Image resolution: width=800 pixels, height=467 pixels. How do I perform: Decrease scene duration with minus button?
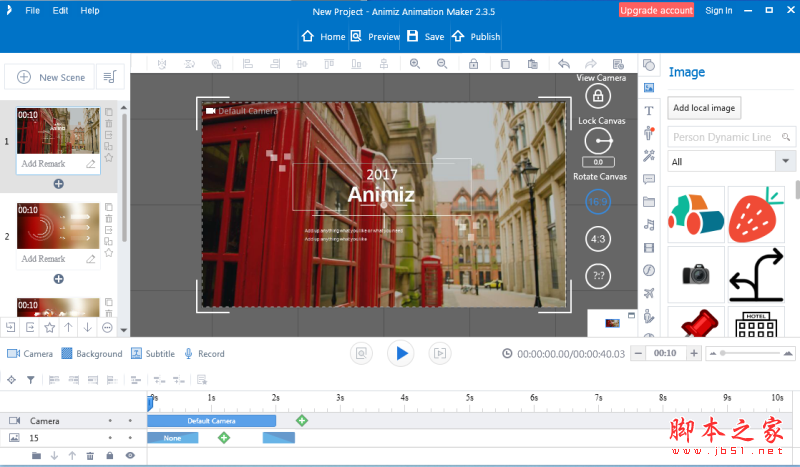tap(638, 353)
